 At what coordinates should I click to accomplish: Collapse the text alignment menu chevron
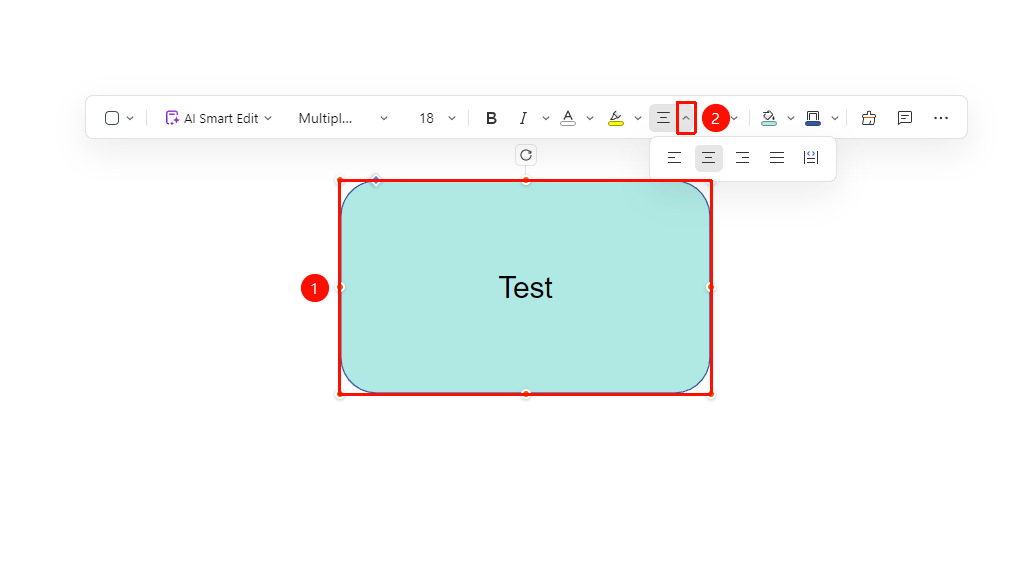(x=686, y=118)
